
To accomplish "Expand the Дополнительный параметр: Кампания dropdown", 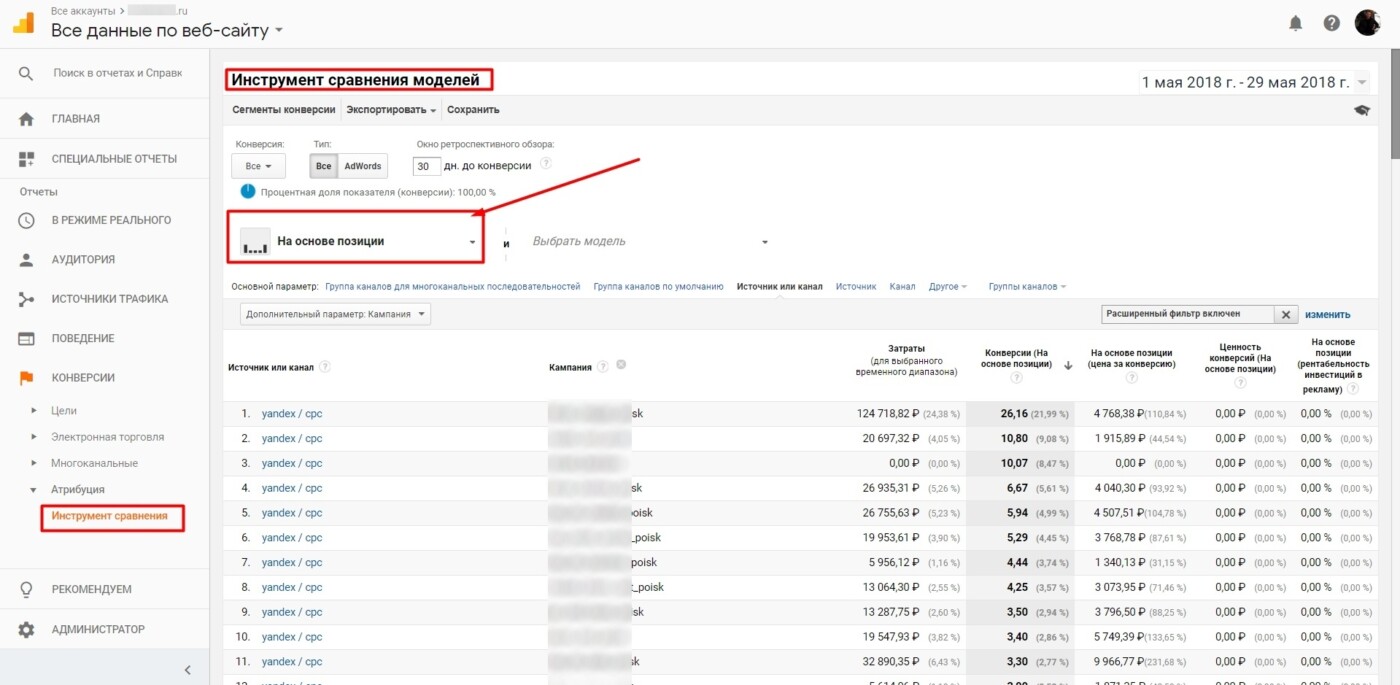I will point(336,314).
